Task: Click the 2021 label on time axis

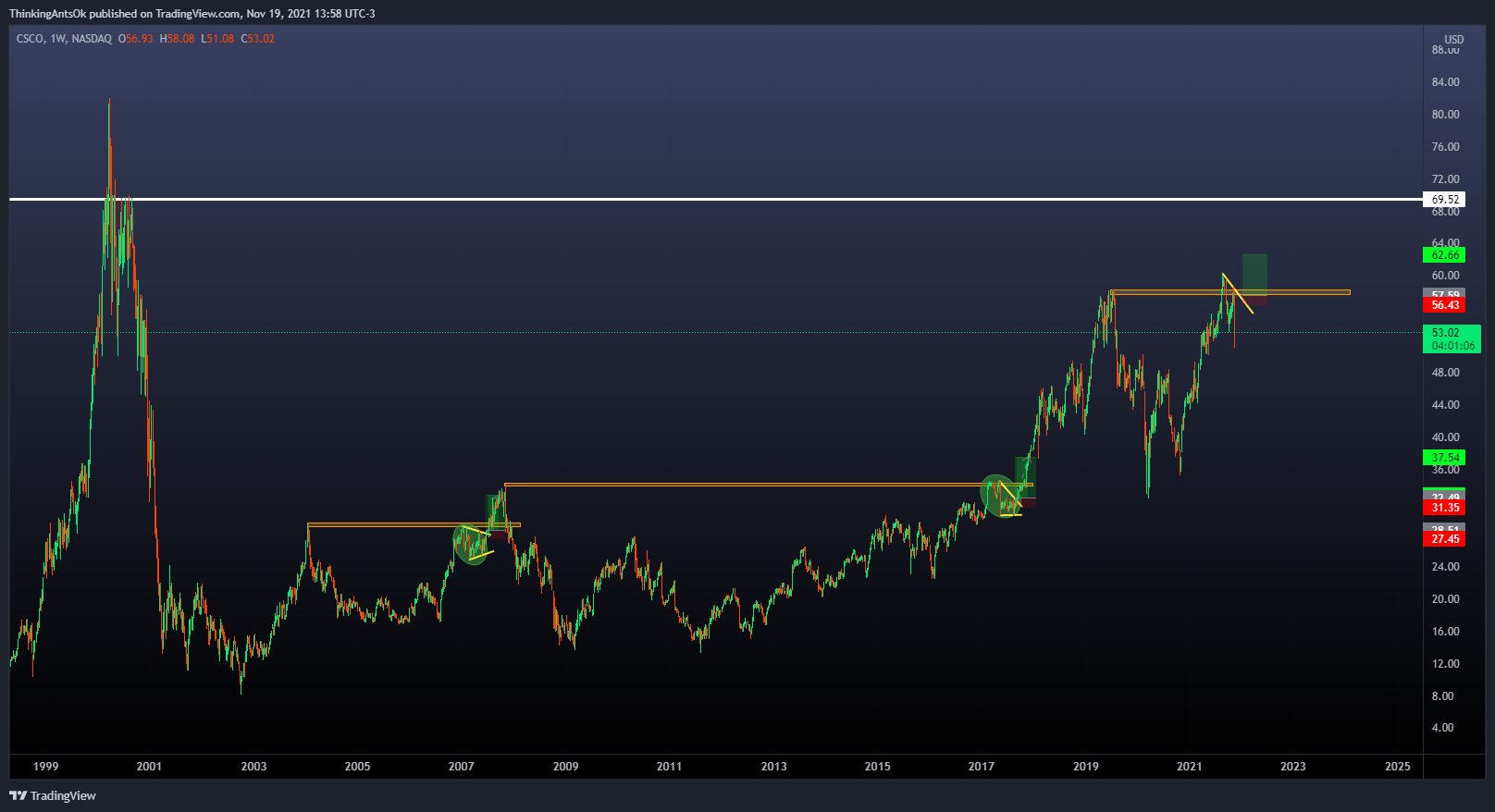Action: [x=1189, y=767]
